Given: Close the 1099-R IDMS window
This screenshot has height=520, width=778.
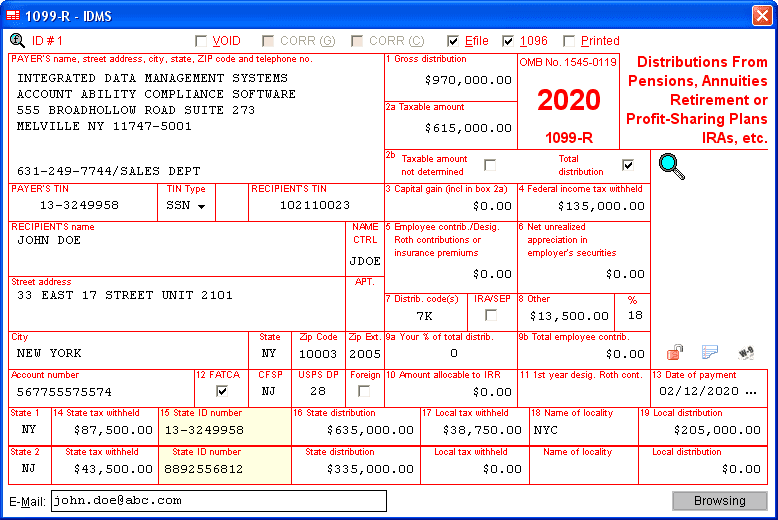Looking at the screenshot, I should coord(762,15).
